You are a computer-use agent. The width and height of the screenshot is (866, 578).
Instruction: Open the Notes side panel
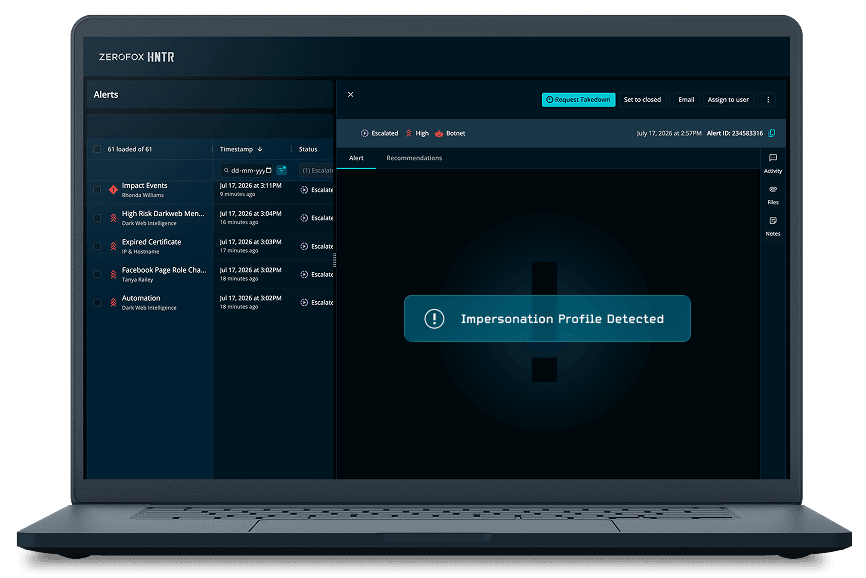(x=773, y=226)
